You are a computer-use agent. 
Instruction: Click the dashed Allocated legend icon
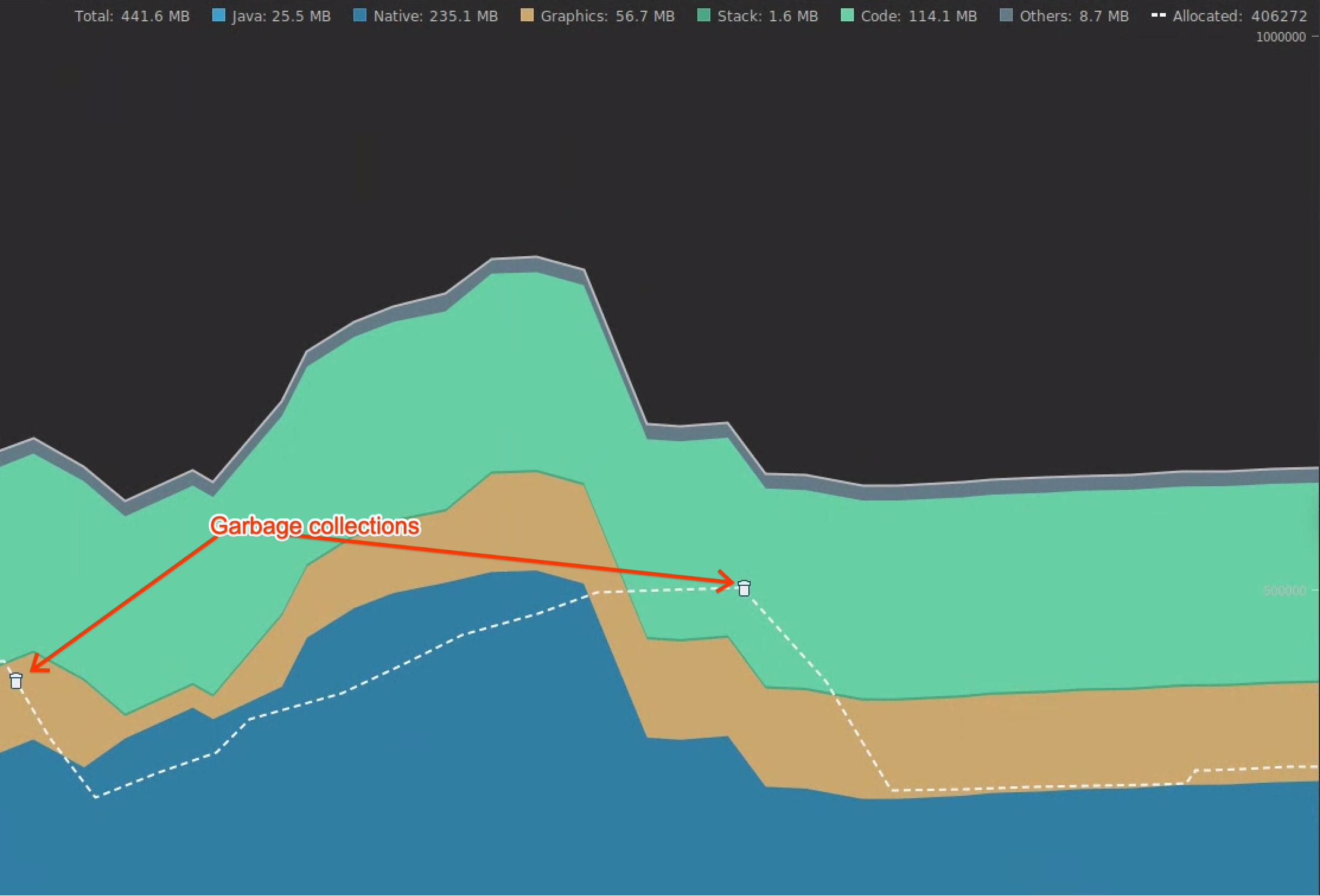point(1158,15)
